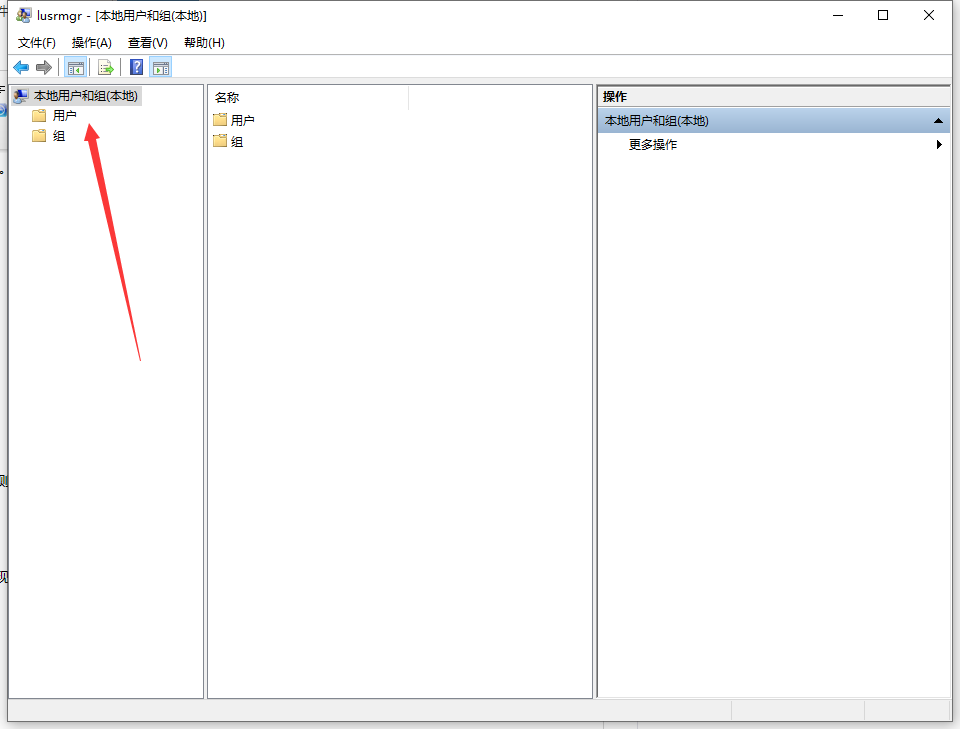Toggle the Show/Hide Console Tree toolbar icon
The image size is (960, 729).
pyautogui.click(x=75, y=67)
